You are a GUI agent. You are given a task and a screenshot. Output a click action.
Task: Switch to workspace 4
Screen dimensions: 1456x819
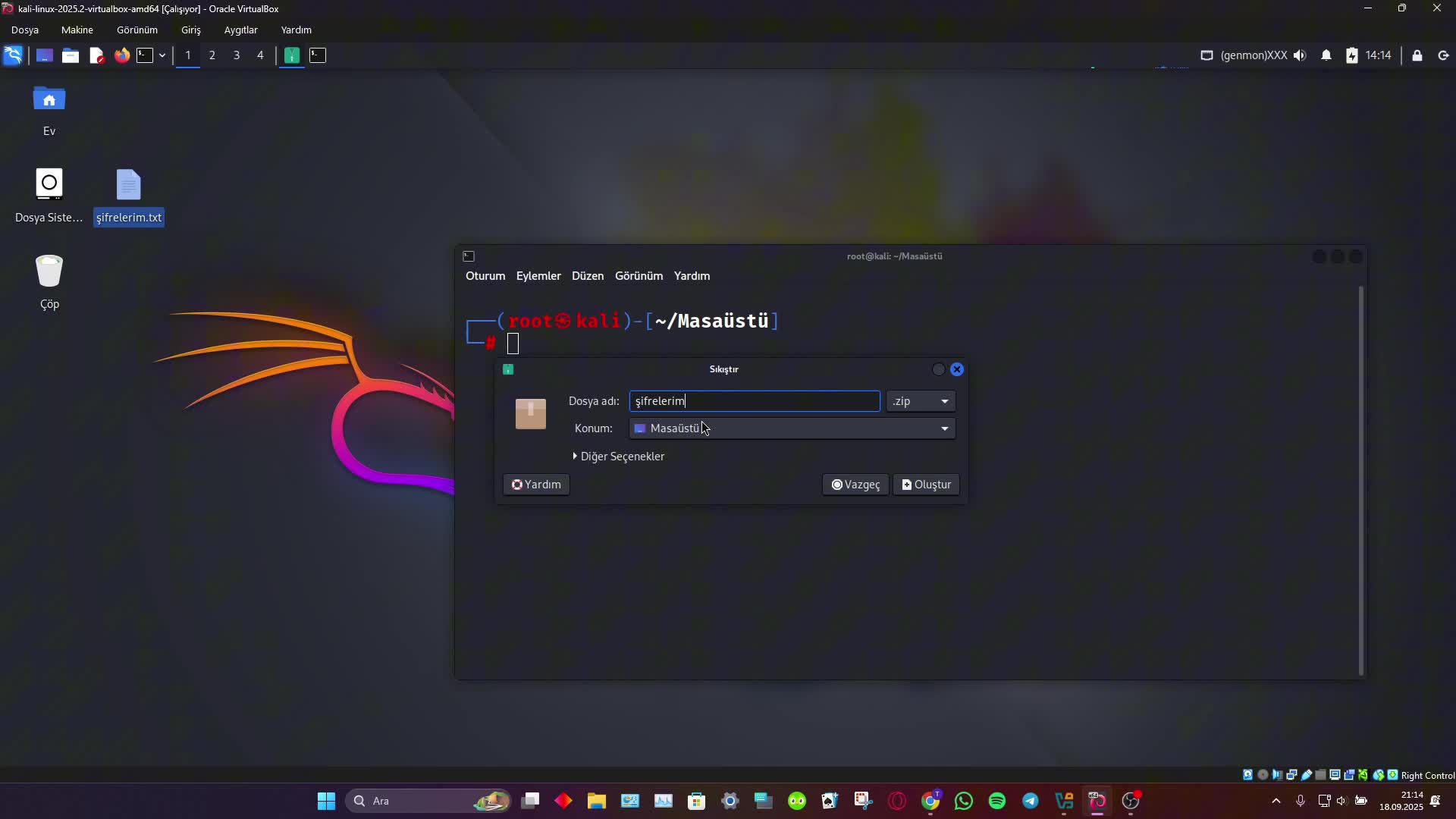(260, 55)
